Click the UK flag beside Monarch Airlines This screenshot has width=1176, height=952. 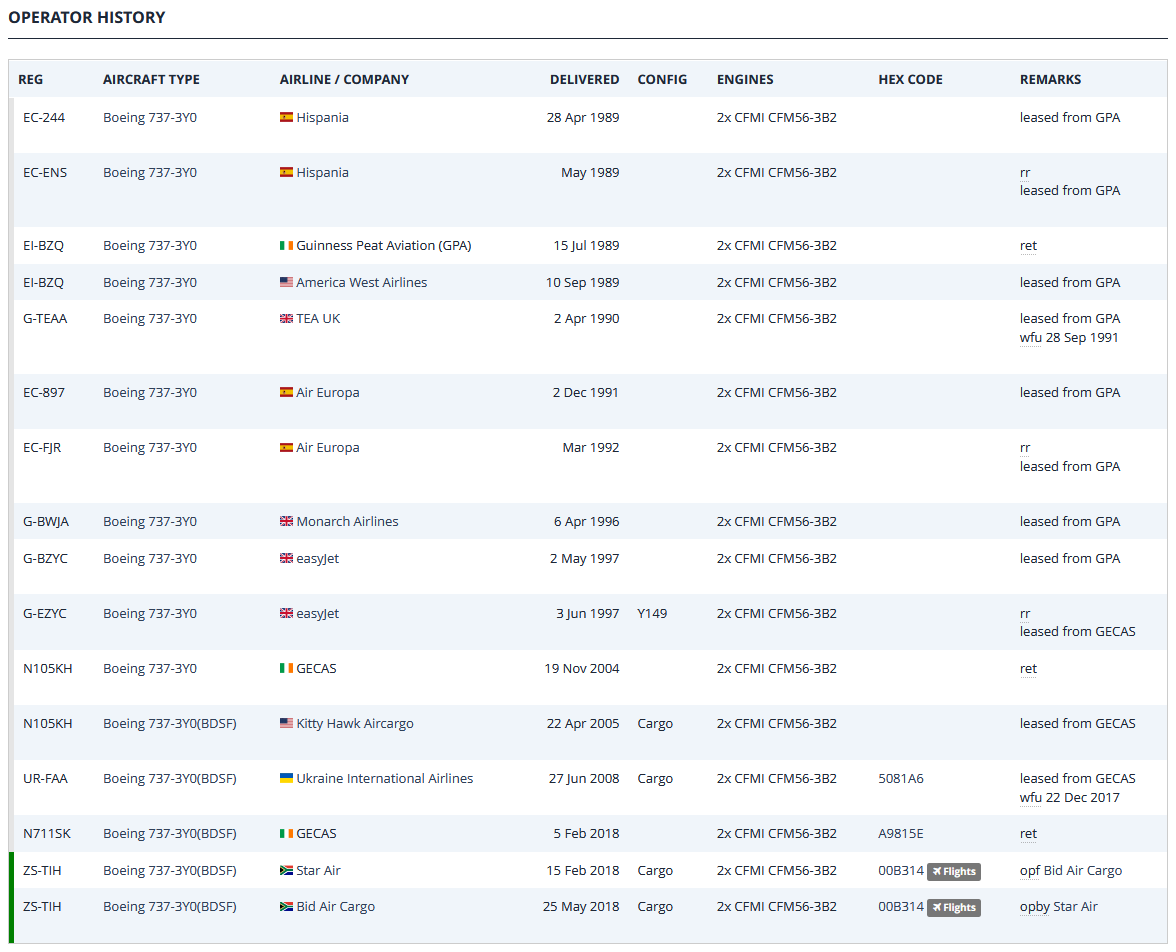pos(286,521)
